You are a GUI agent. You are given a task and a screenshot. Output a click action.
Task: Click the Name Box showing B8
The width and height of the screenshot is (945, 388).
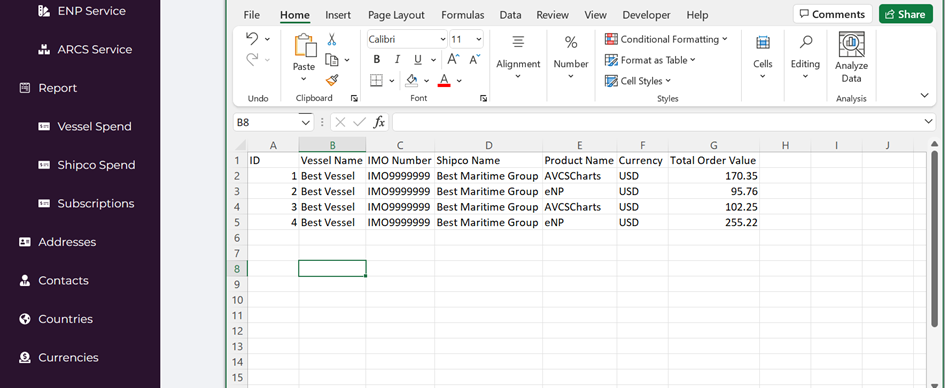point(266,122)
